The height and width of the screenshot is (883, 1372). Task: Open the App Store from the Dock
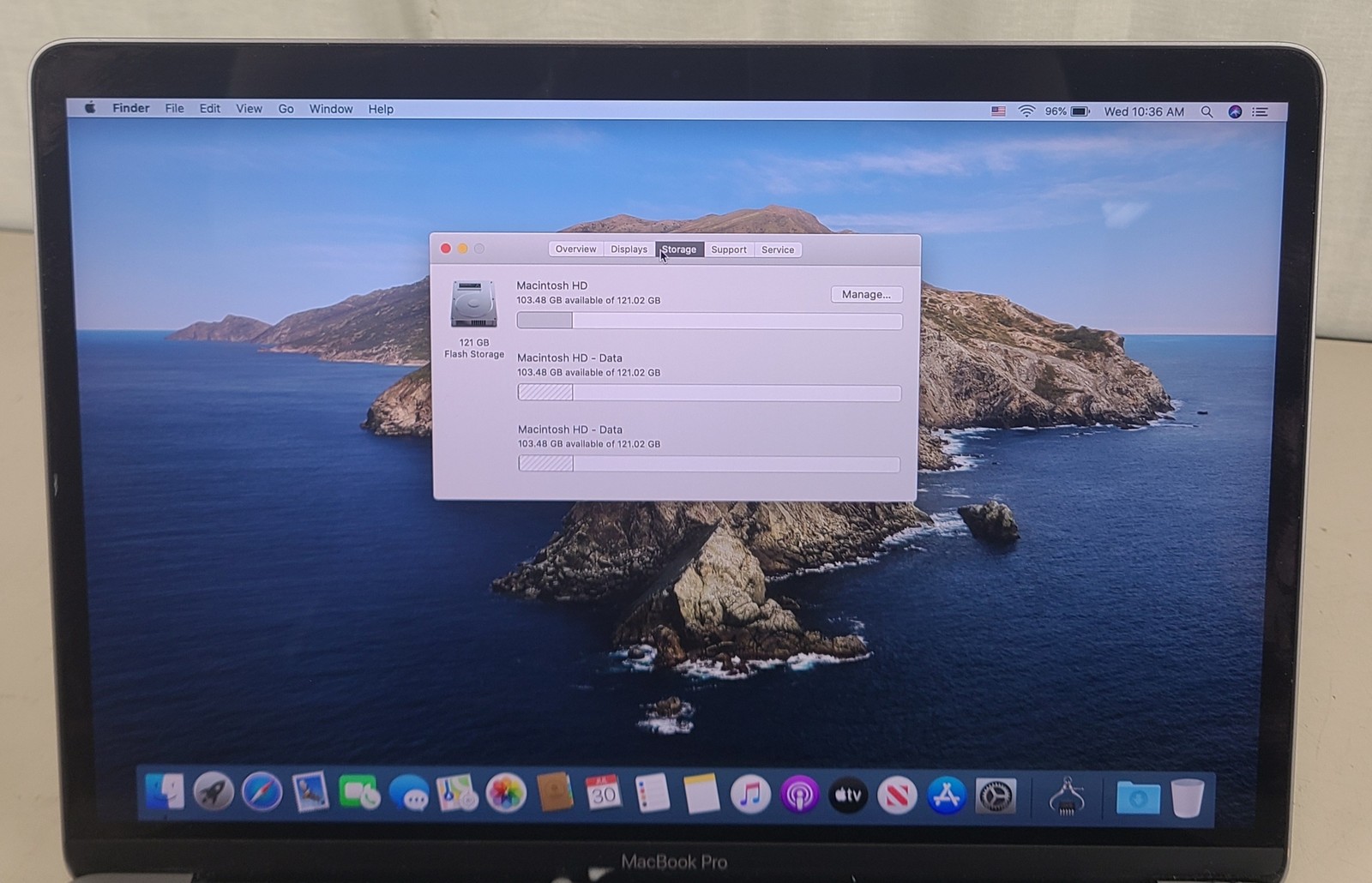(x=946, y=796)
